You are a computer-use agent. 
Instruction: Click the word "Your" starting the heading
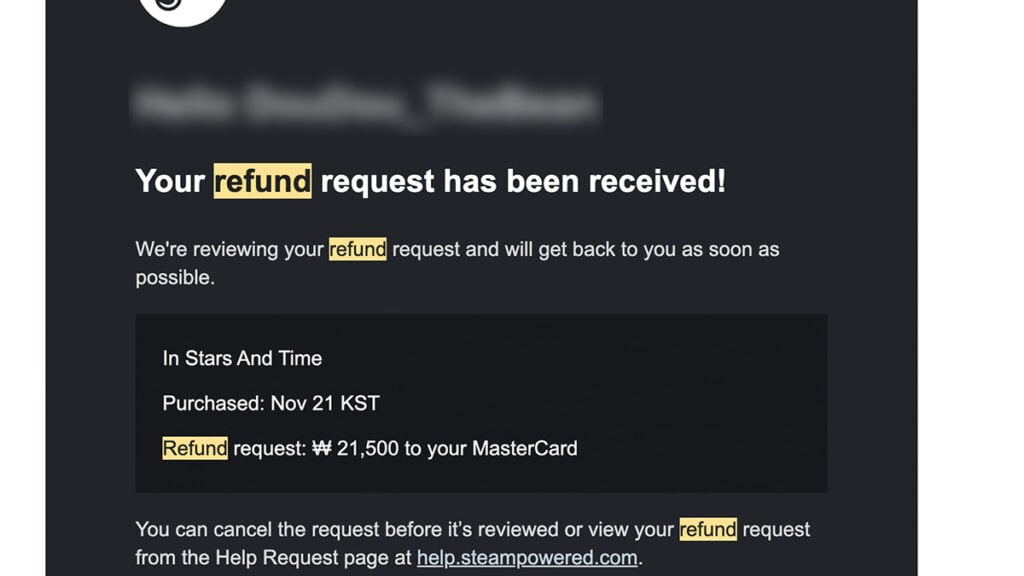(x=170, y=181)
